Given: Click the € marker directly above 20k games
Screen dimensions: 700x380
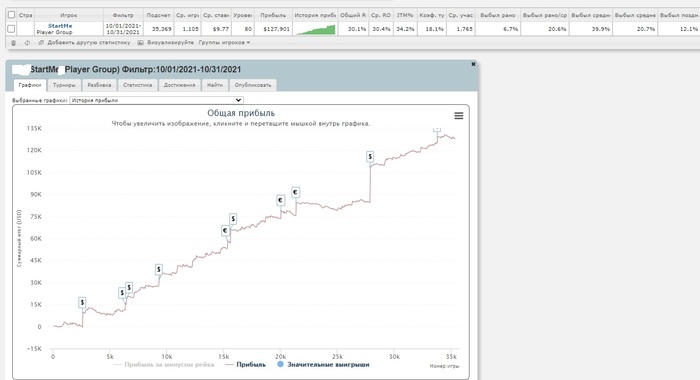Looking at the screenshot, I should click(x=280, y=200).
